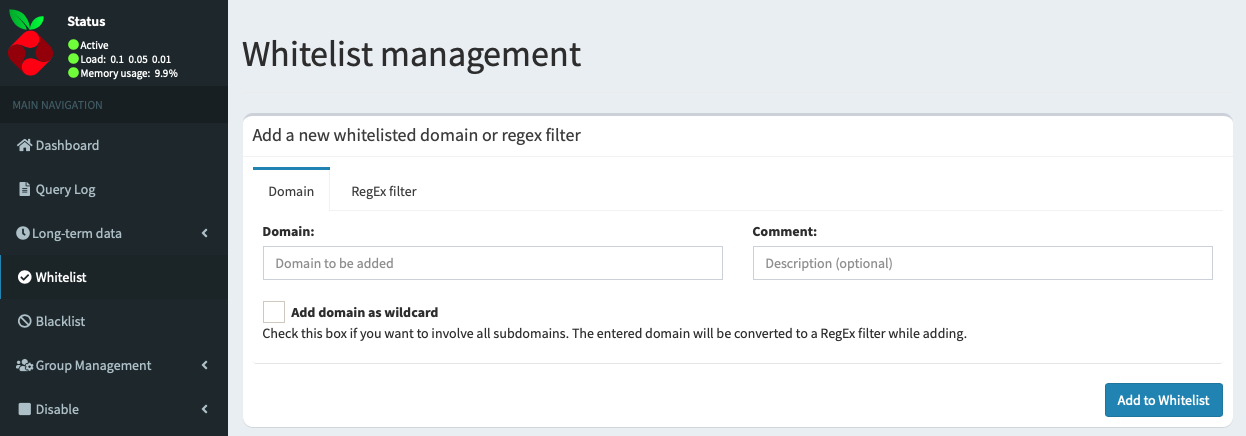Switch to the RegEx filter tab

[384, 191]
